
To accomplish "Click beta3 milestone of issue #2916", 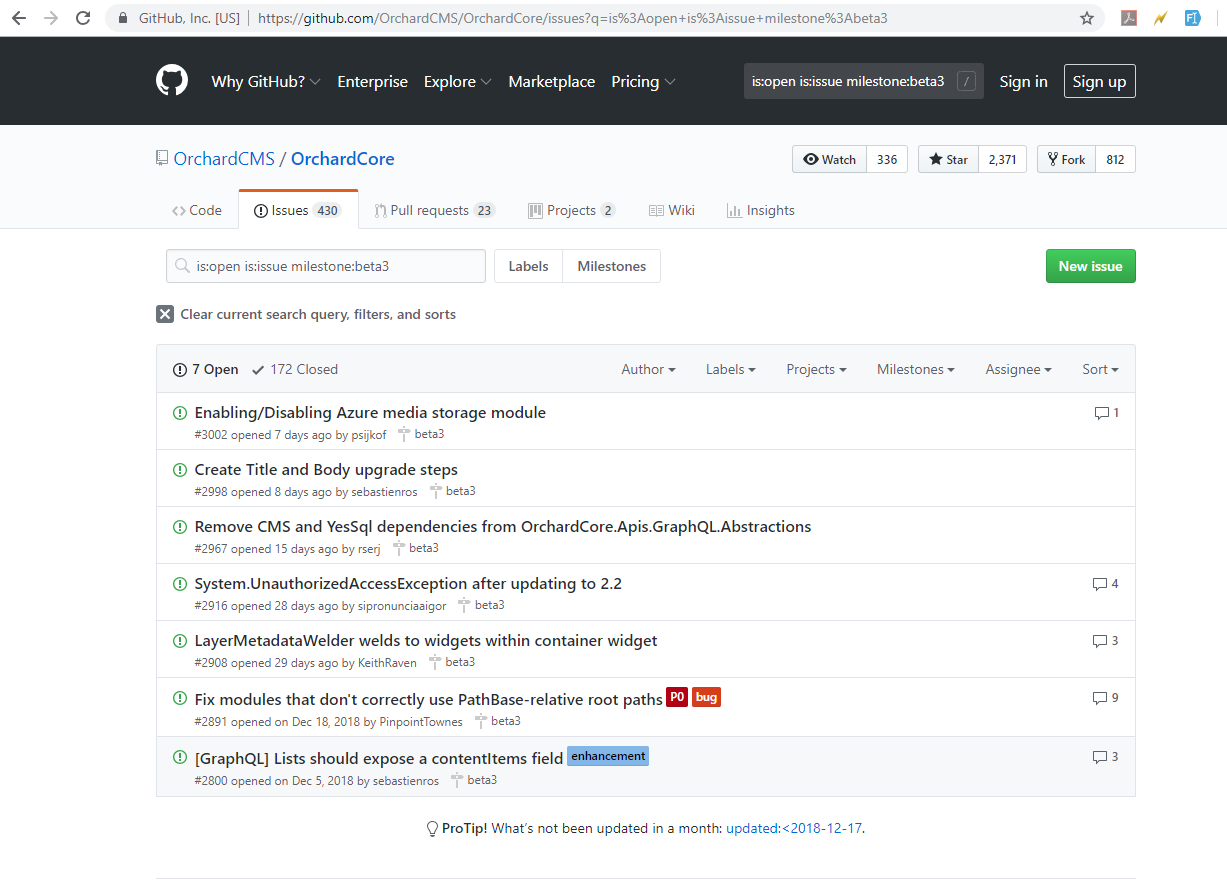I will (482, 606).
